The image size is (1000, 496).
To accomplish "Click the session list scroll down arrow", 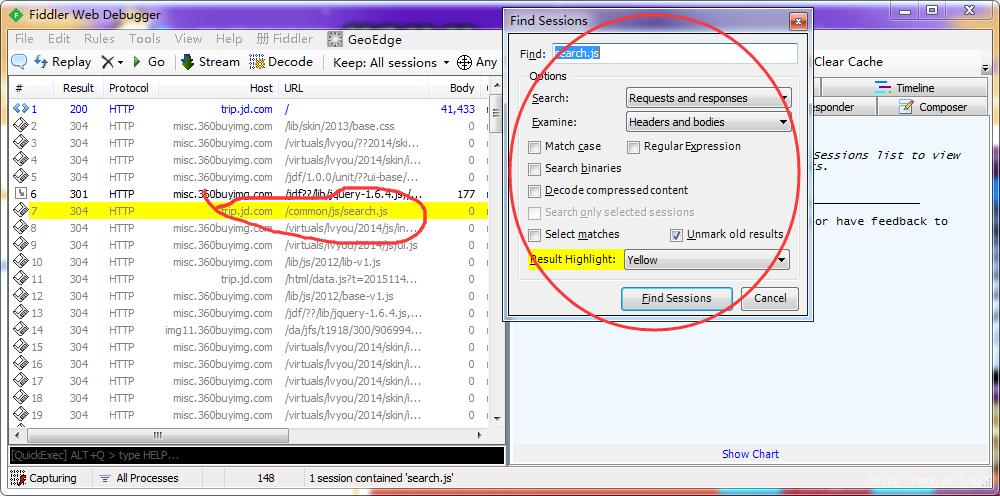I will tap(496, 419).
